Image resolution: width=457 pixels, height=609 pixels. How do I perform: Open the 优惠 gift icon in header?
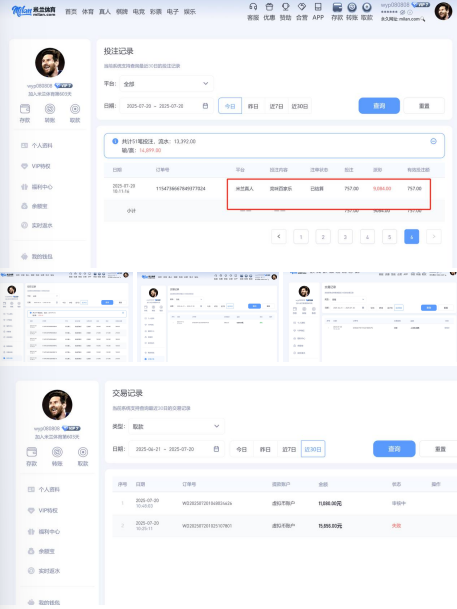click(x=269, y=7)
